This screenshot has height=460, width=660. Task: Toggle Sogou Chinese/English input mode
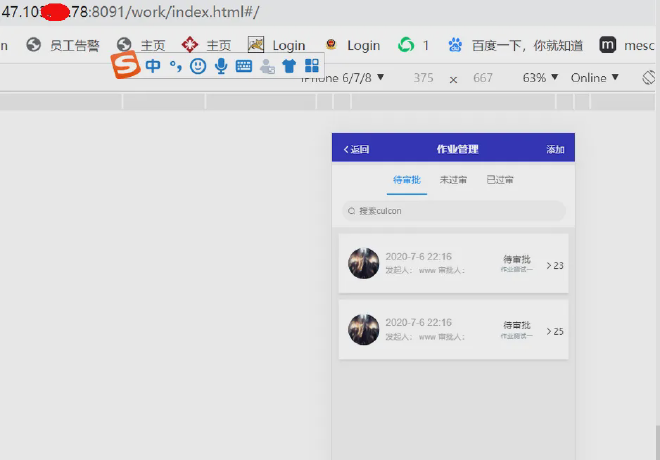(x=153, y=66)
